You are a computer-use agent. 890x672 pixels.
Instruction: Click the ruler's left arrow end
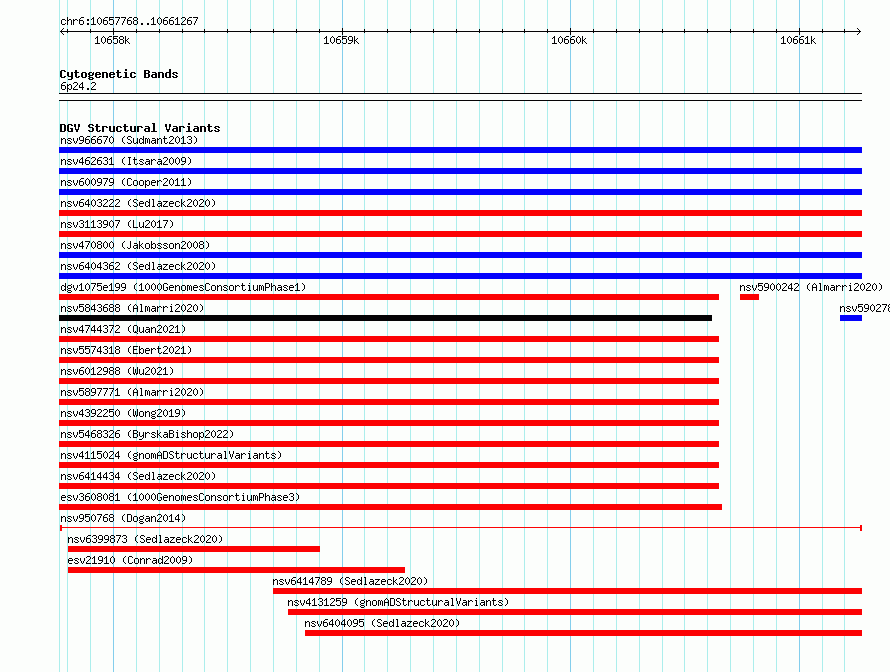pos(62,31)
